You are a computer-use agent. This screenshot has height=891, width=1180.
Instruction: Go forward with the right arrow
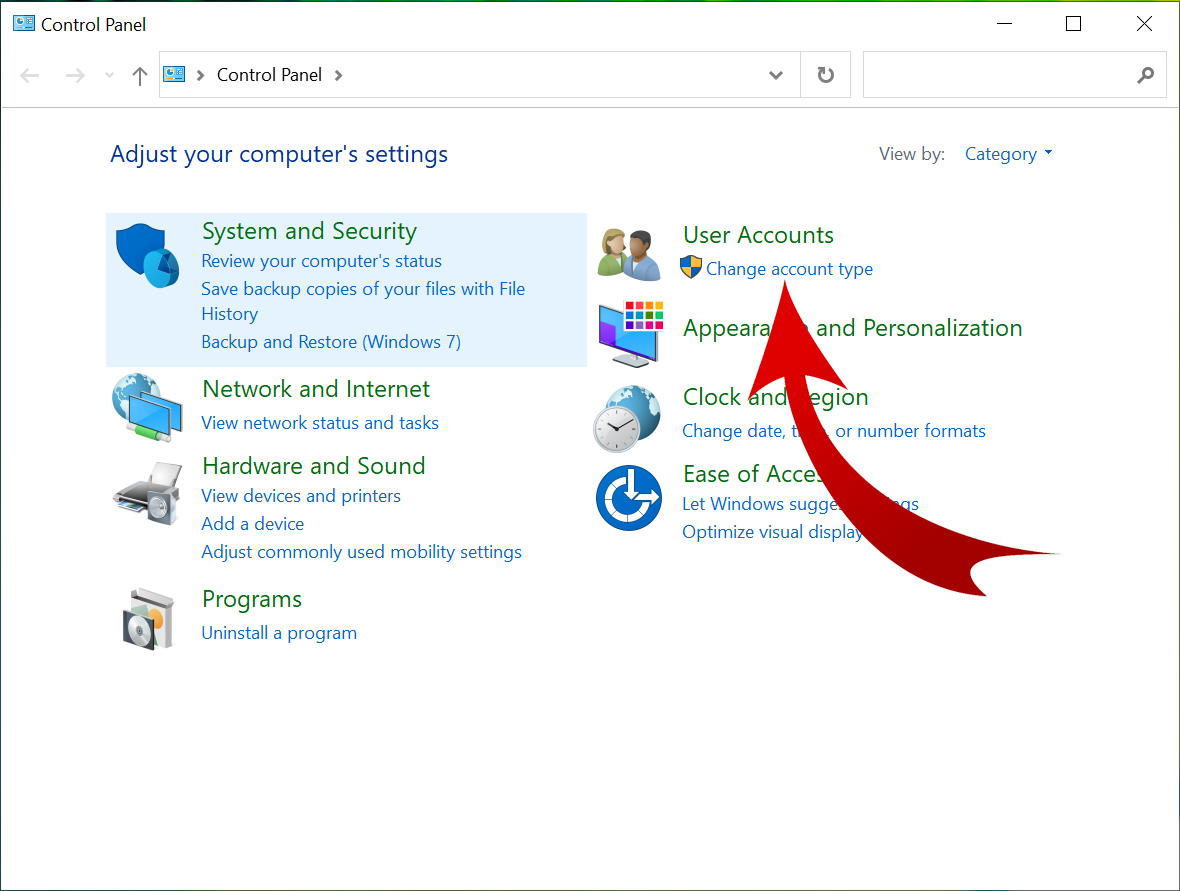pos(75,75)
